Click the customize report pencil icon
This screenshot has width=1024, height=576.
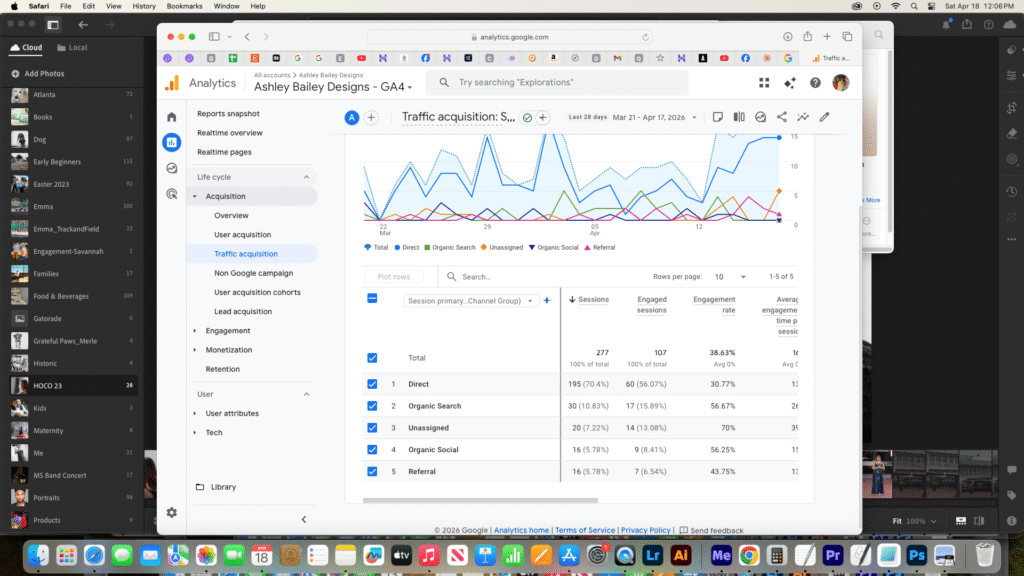824,117
